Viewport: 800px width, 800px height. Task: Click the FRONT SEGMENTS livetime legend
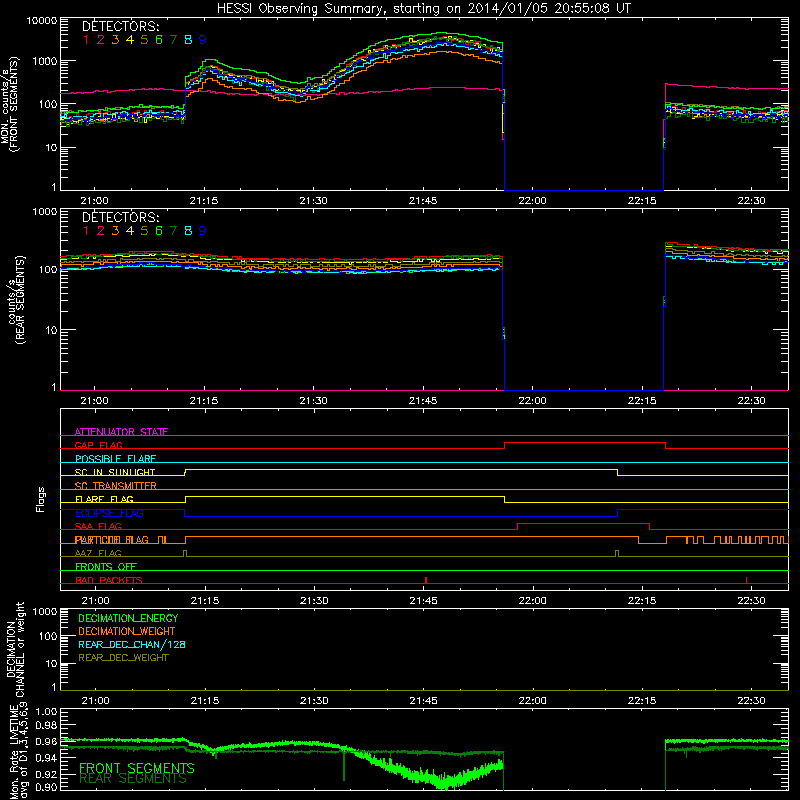click(x=137, y=767)
